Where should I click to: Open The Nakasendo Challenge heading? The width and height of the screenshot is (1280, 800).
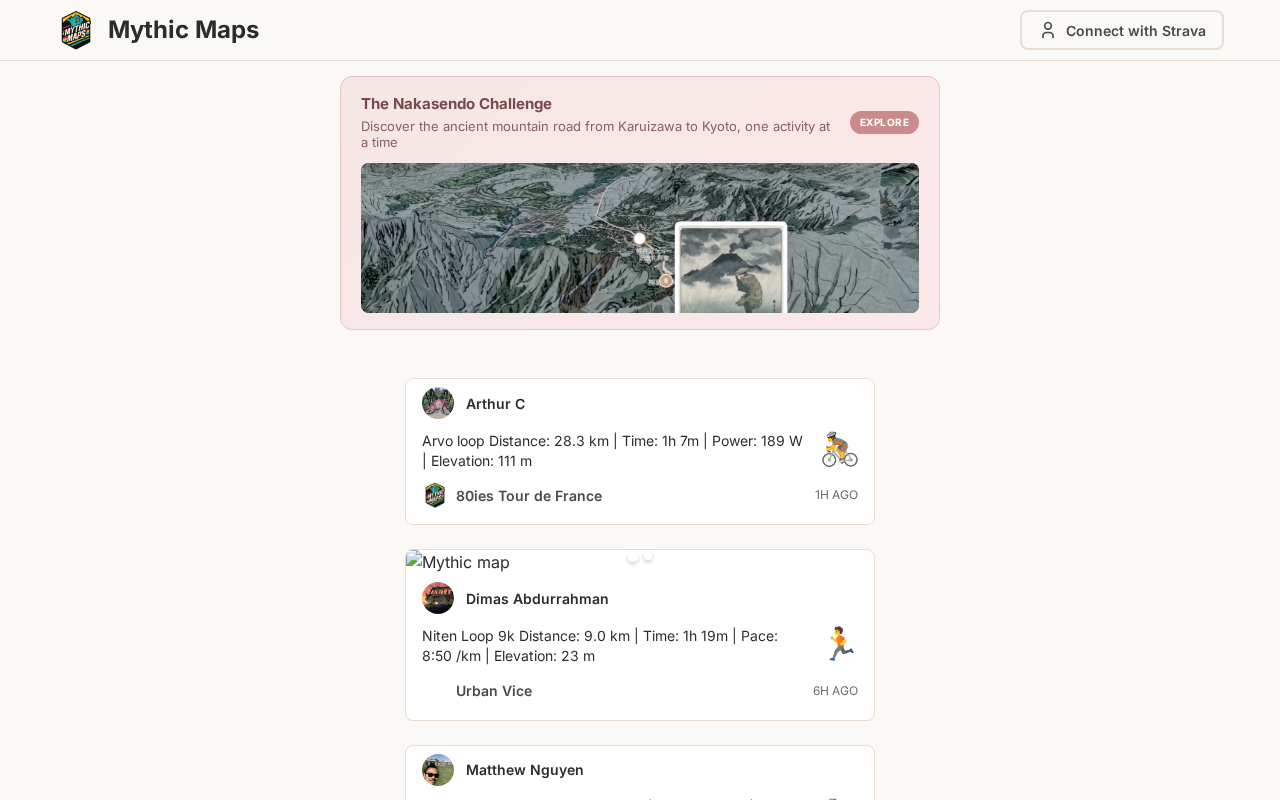[x=456, y=104]
